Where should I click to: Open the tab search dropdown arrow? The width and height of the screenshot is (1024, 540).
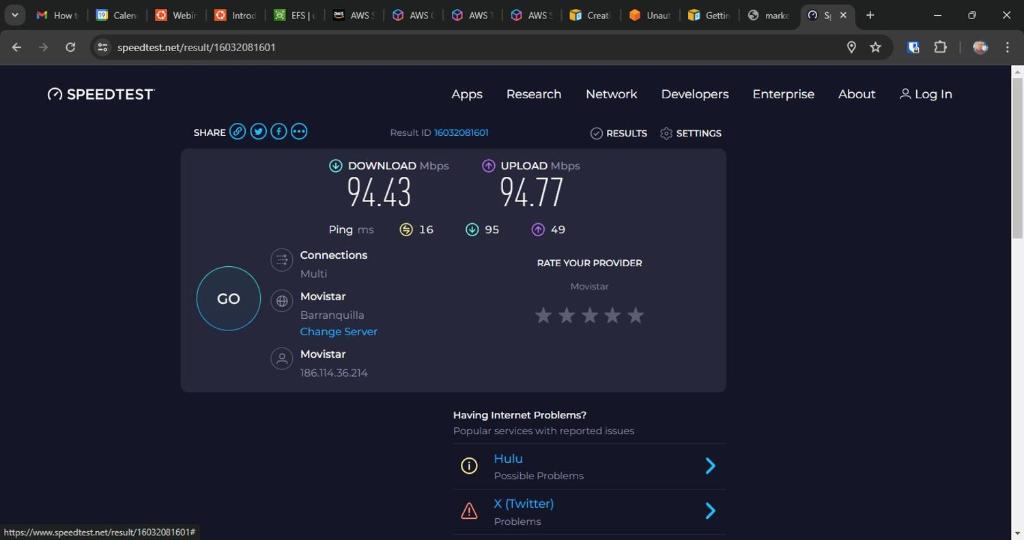pyautogui.click(x=15, y=15)
